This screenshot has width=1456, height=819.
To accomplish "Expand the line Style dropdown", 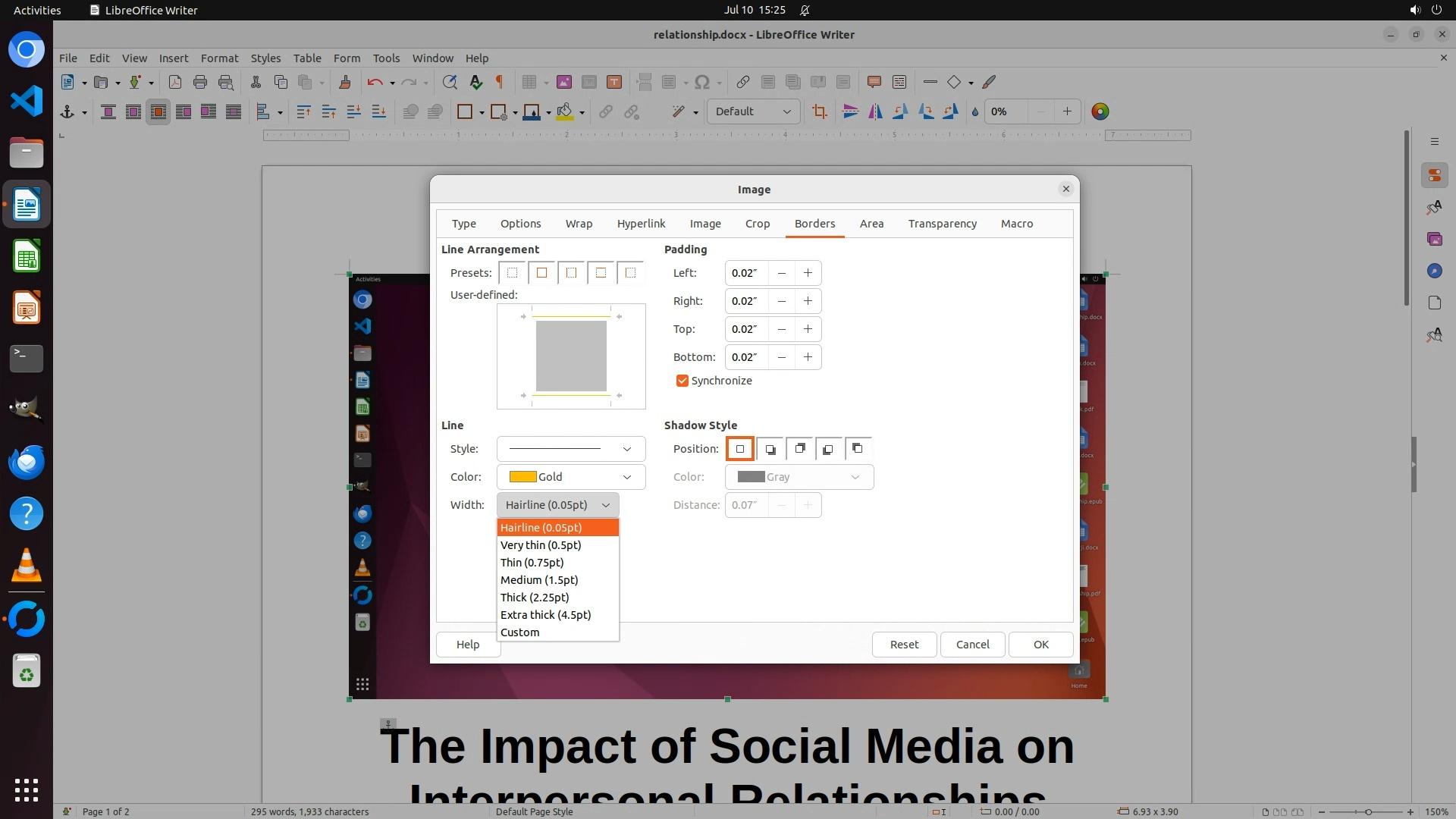I will click(570, 449).
